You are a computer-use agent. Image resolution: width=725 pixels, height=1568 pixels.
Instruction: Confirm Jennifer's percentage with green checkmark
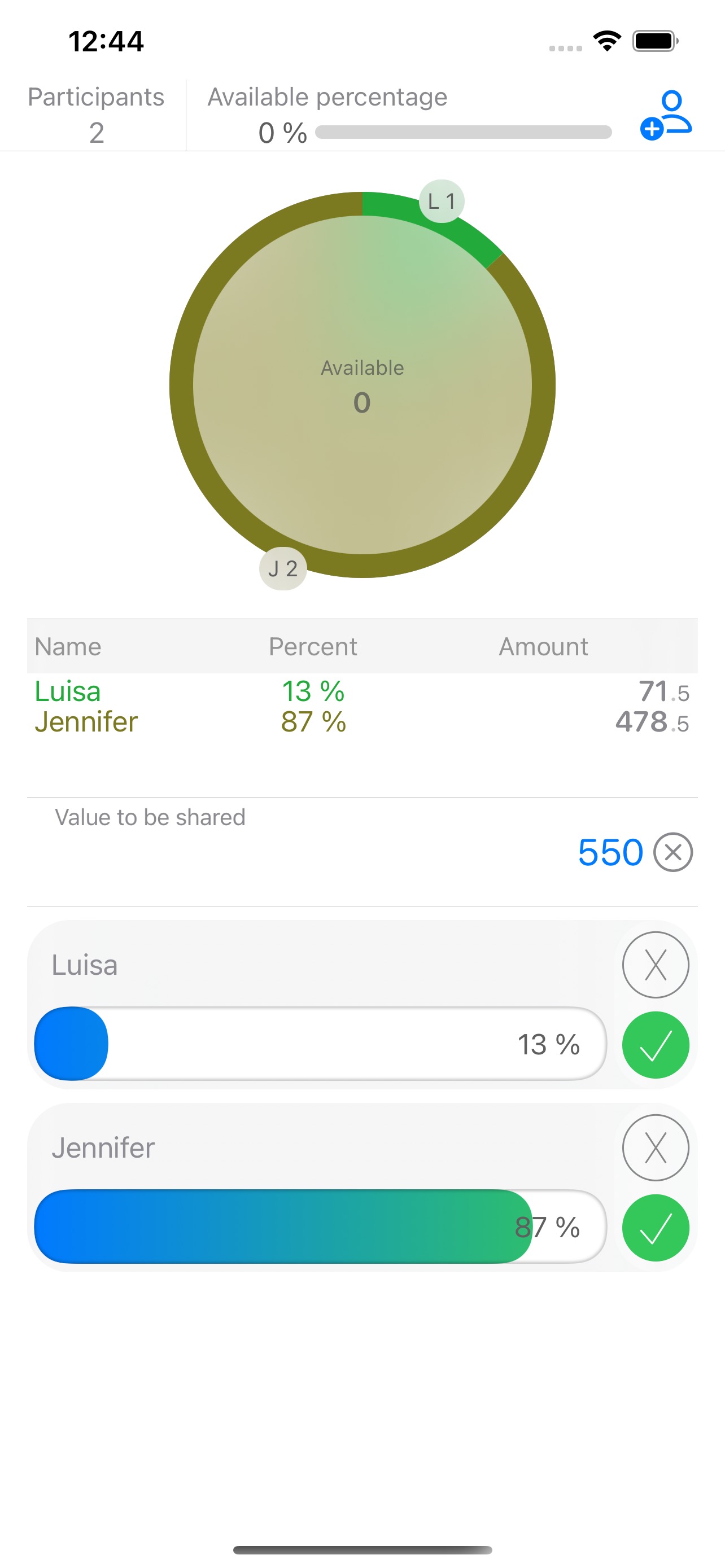pyautogui.click(x=655, y=1227)
